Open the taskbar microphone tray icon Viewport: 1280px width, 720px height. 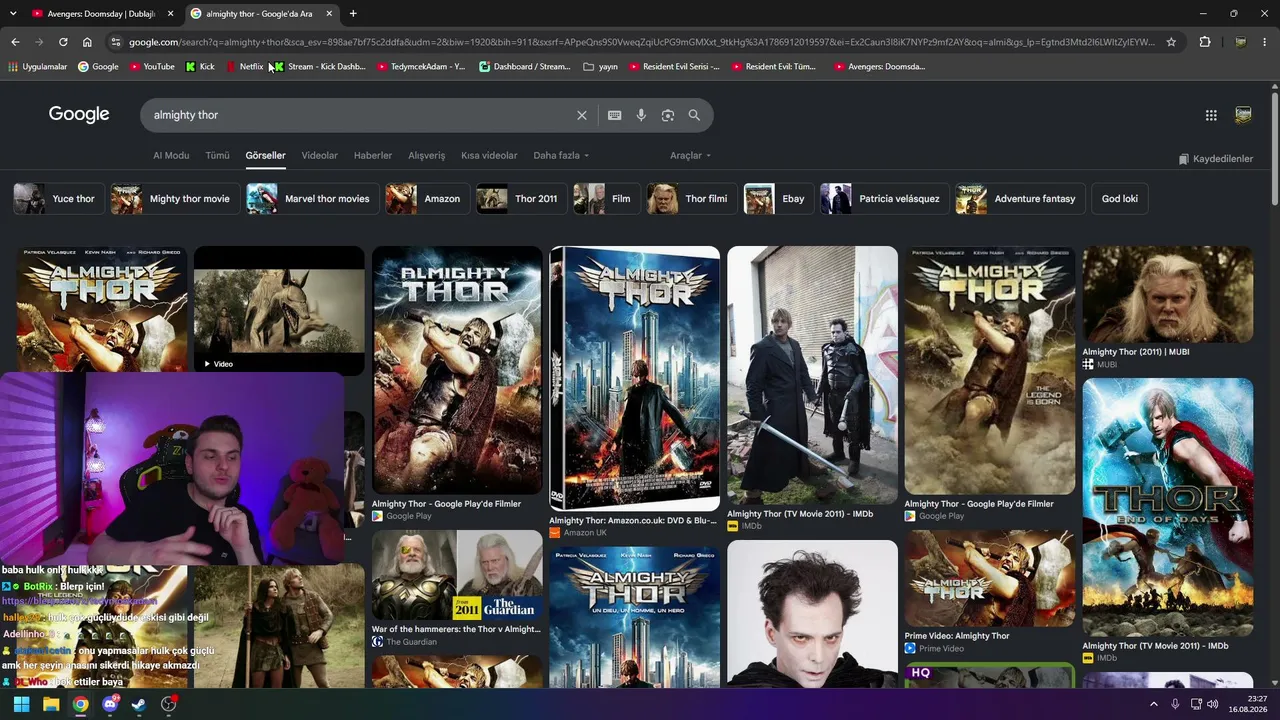click(x=1175, y=704)
